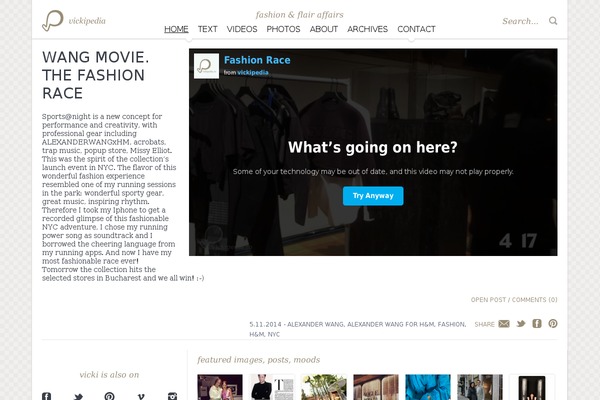
Task: Click the search magnifier icon
Action: (x=553, y=21)
